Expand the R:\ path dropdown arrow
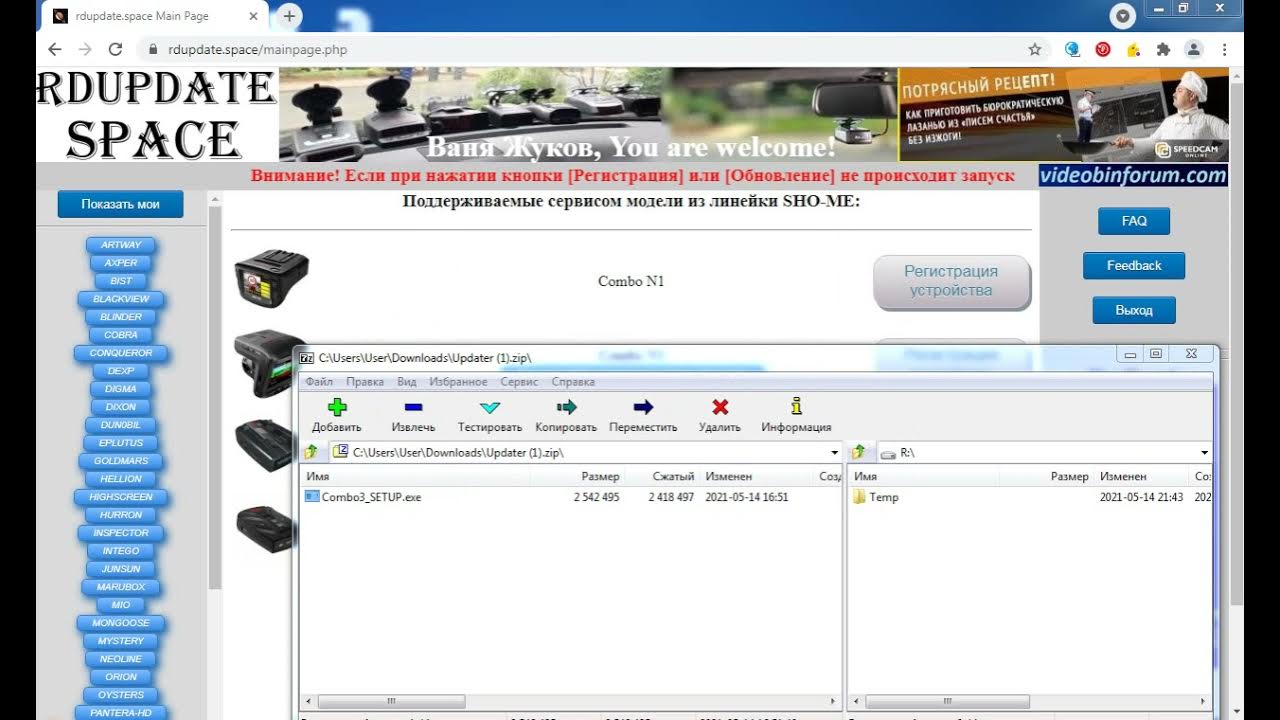The width and height of the screenshot is (1280, 720). (1204, 453)
